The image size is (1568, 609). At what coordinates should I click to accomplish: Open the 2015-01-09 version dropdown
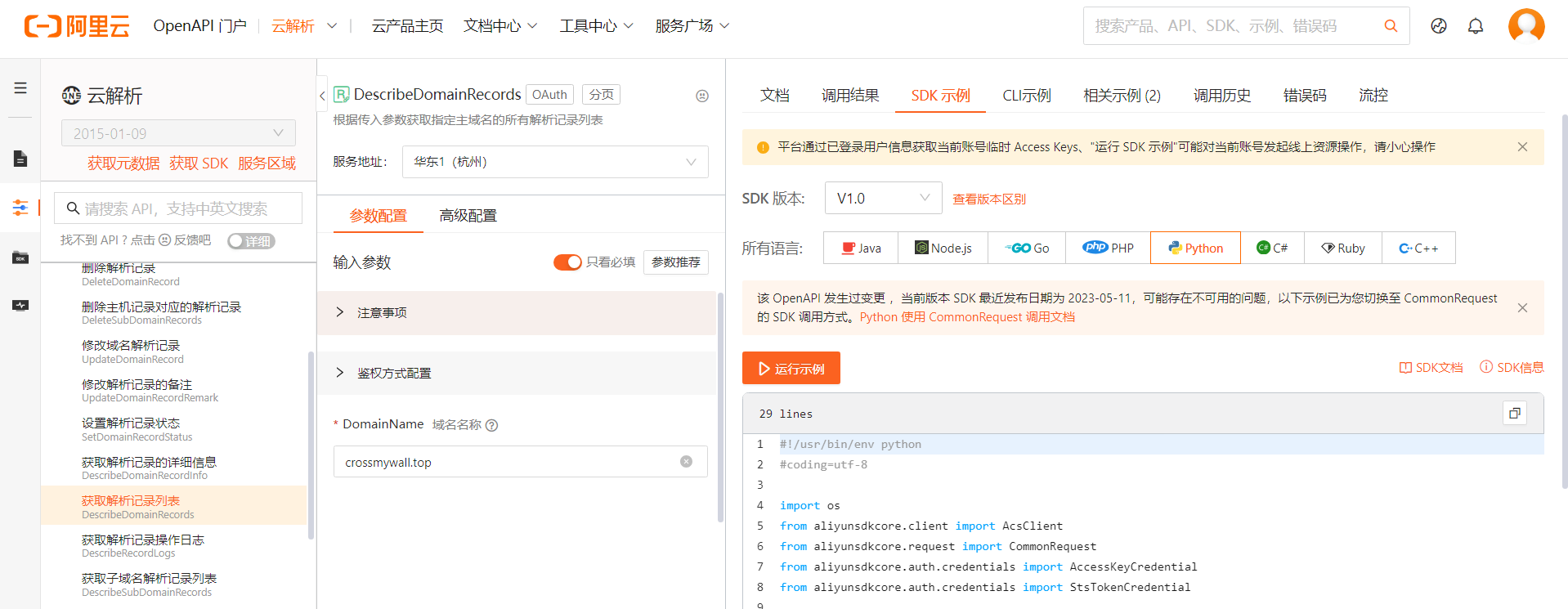pos(178,133)
